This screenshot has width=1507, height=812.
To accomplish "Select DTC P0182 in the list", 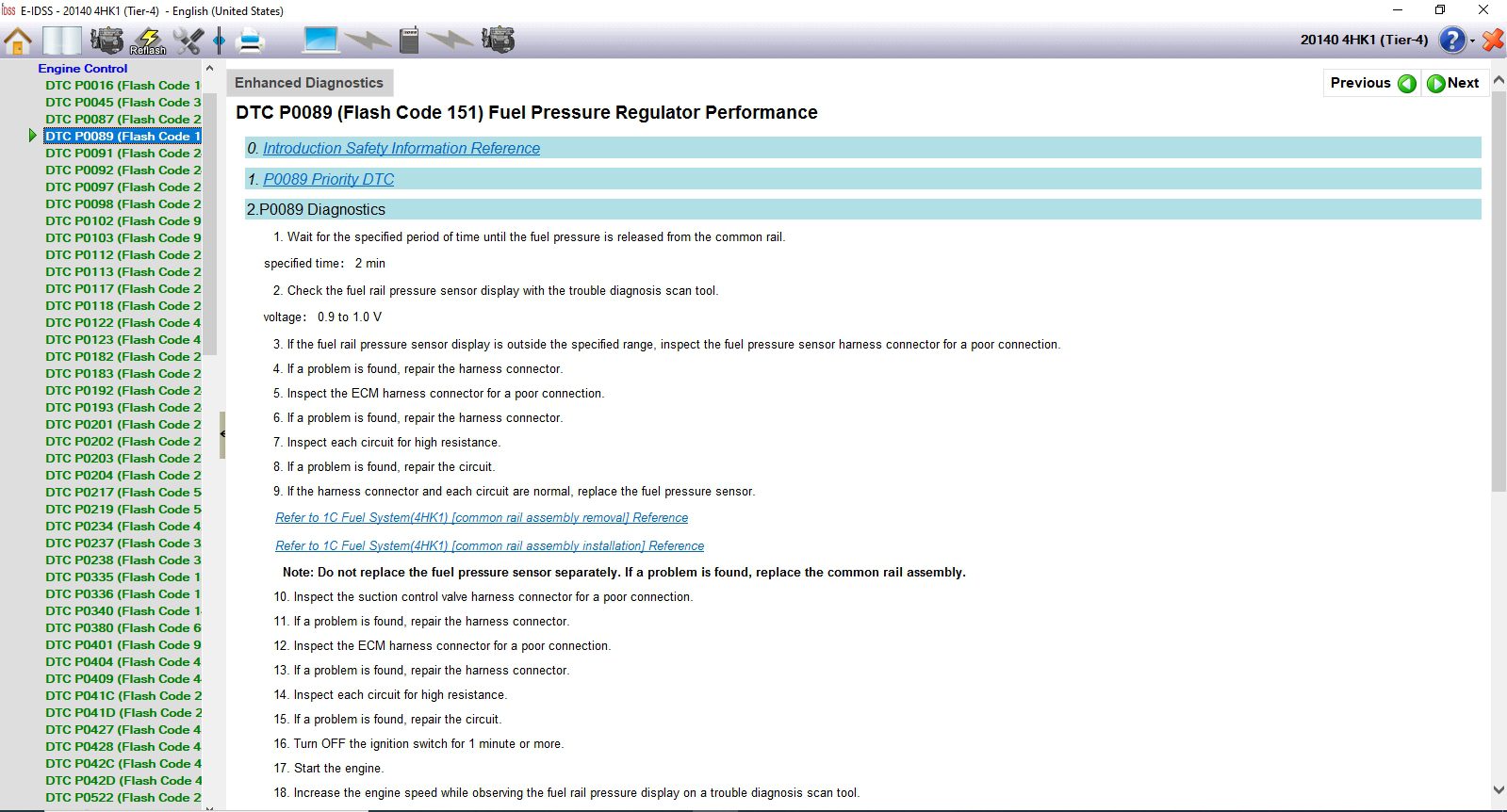I will click(x=123, y=357).
